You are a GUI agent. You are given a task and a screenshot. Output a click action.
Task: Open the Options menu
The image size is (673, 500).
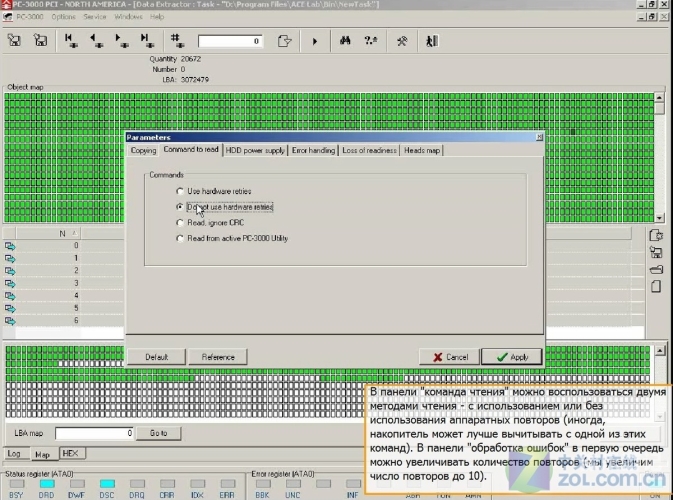point(64,17)
